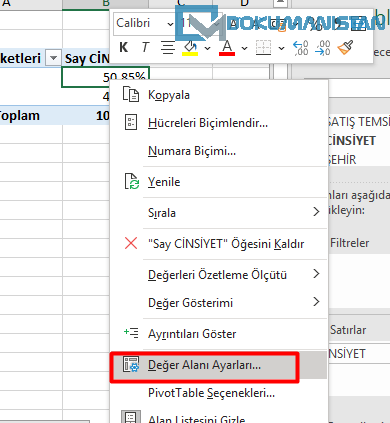Apply yellow fill color bucket
The width and height of the screenshot is (390, 423).
click(x=190, y=48)
